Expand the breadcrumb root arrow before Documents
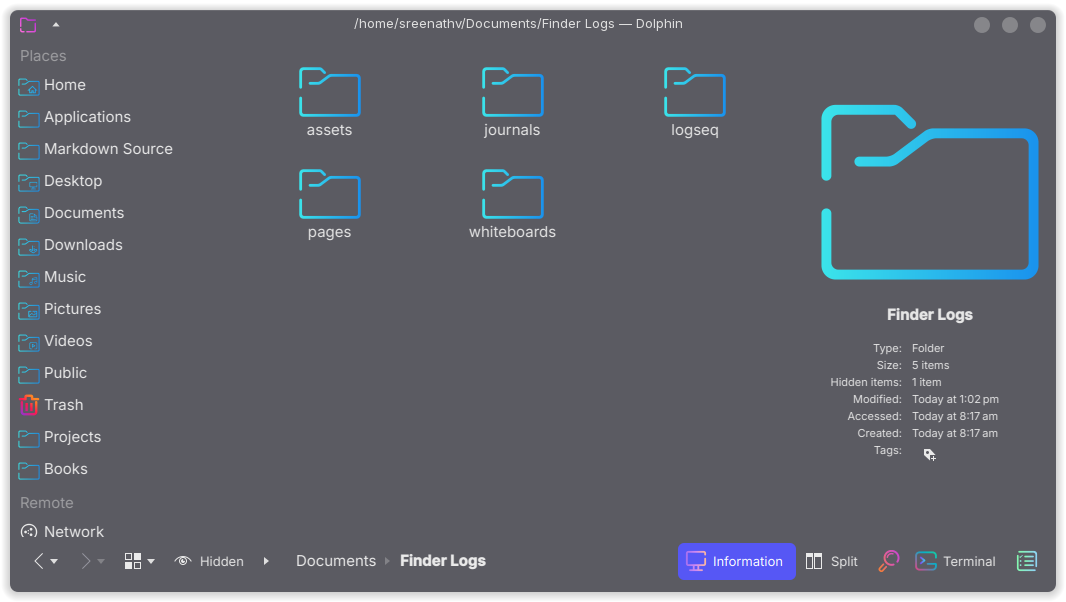The image size is (1066, 602). 266,561
